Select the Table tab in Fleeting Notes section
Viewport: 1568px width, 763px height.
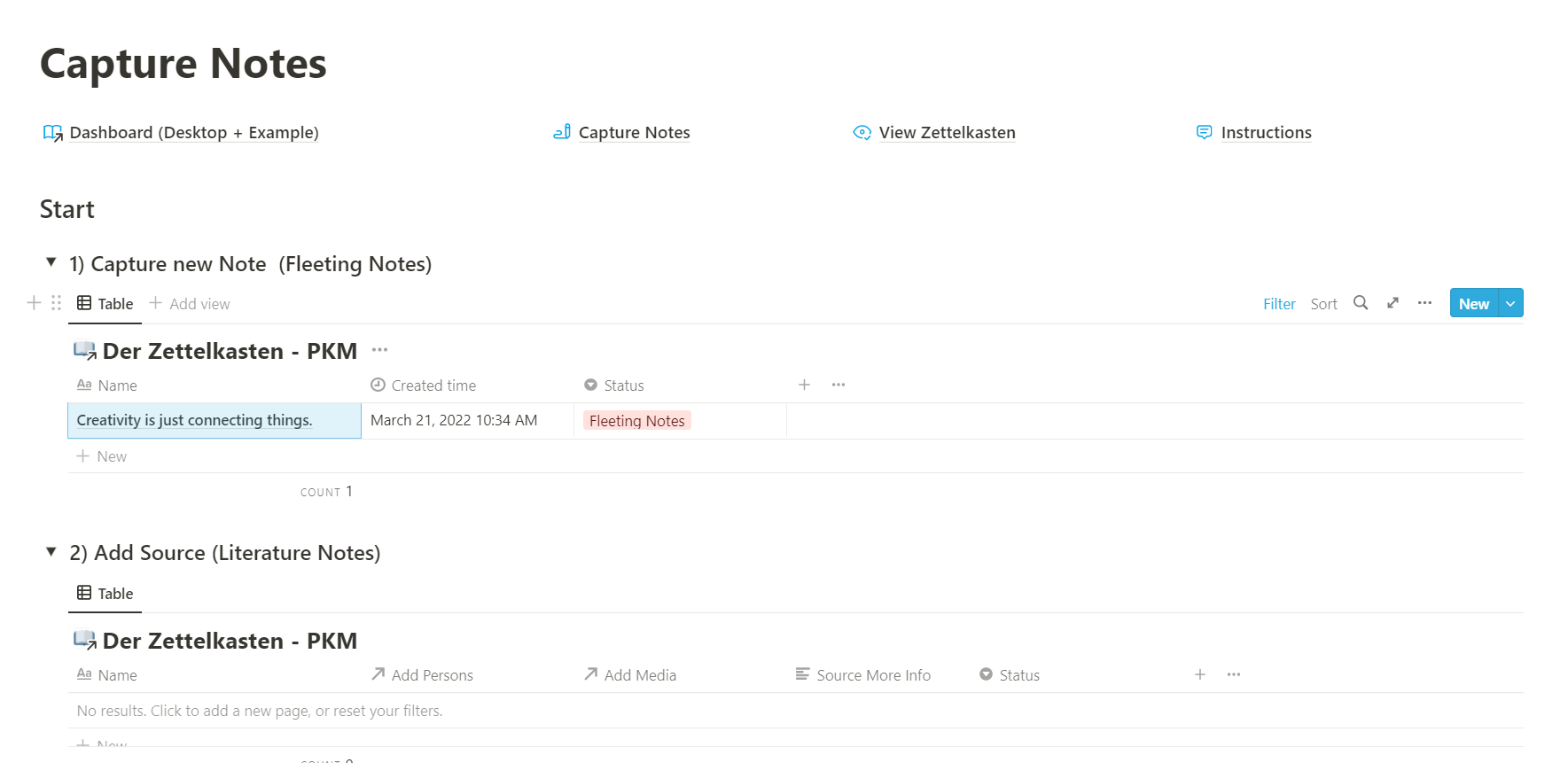click(x=105, y=304)
